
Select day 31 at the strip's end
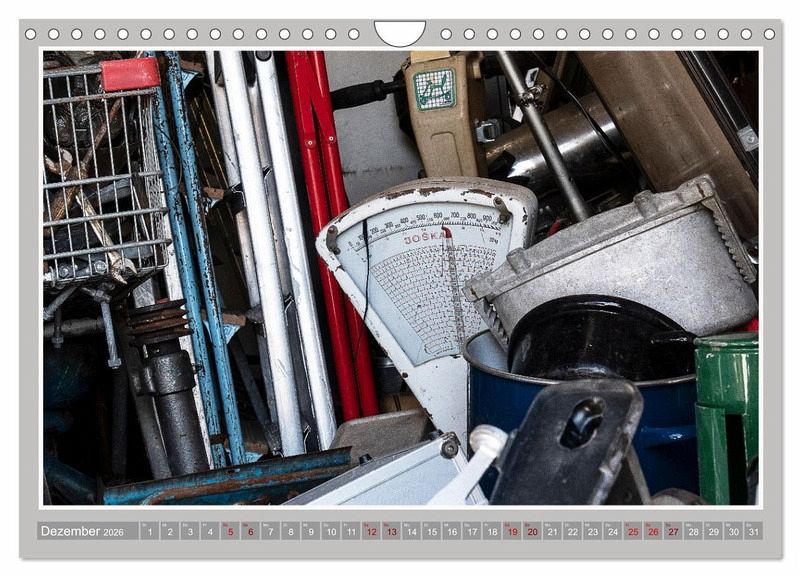[x=753, y=531]
